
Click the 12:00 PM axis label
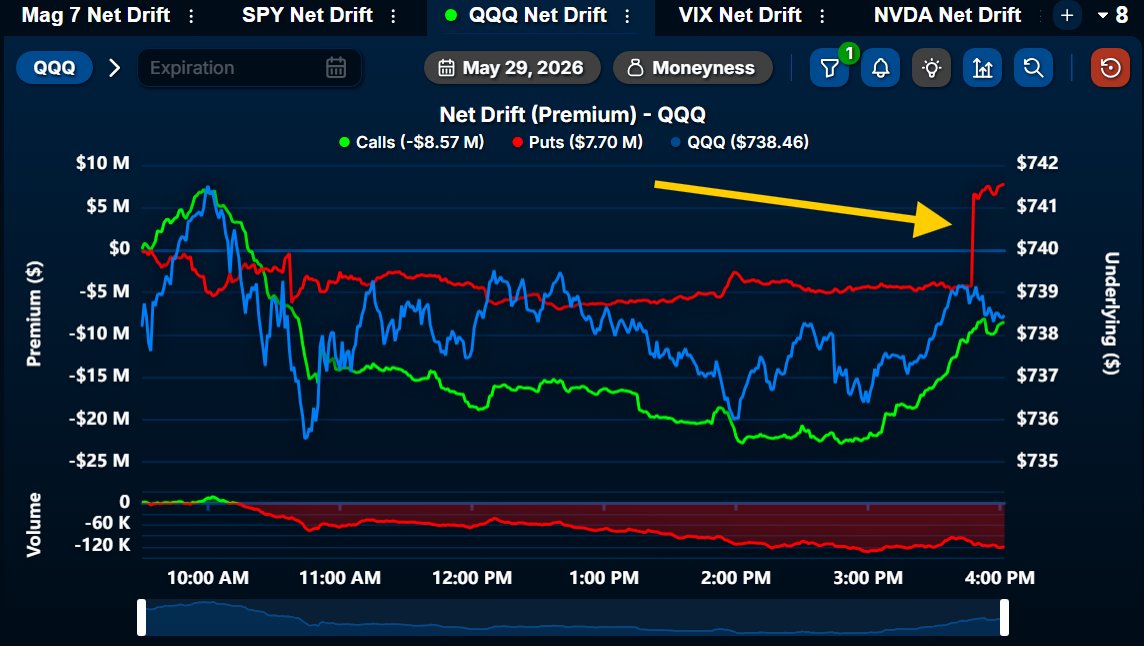(472, 578)
